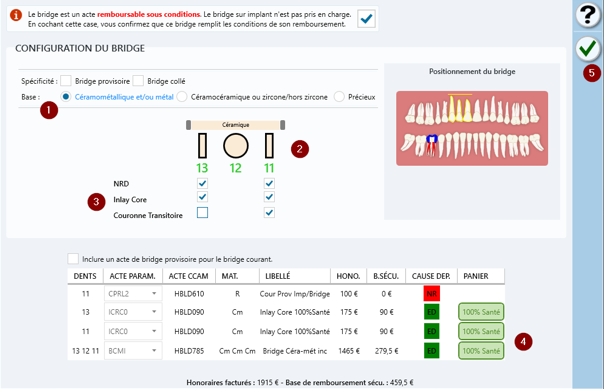Click 100% Santé button on bridge row
The height and width of the screenshot is (389, 606).
pyautogui.click(x=481, y=351)
